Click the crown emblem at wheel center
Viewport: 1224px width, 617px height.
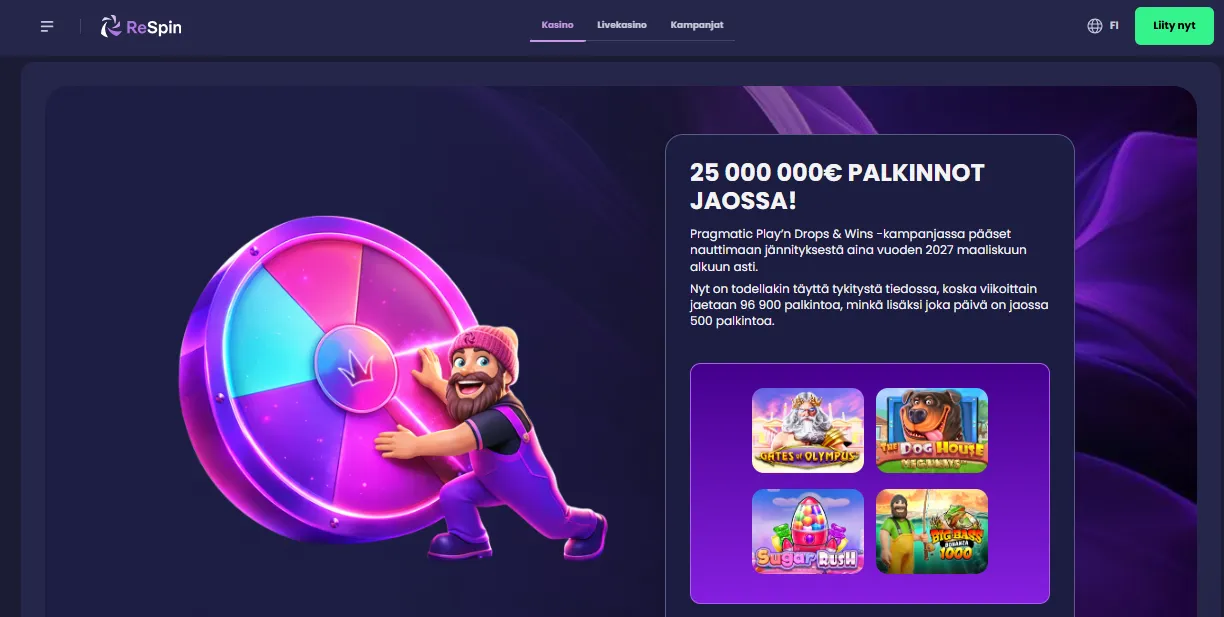(356, 367)
